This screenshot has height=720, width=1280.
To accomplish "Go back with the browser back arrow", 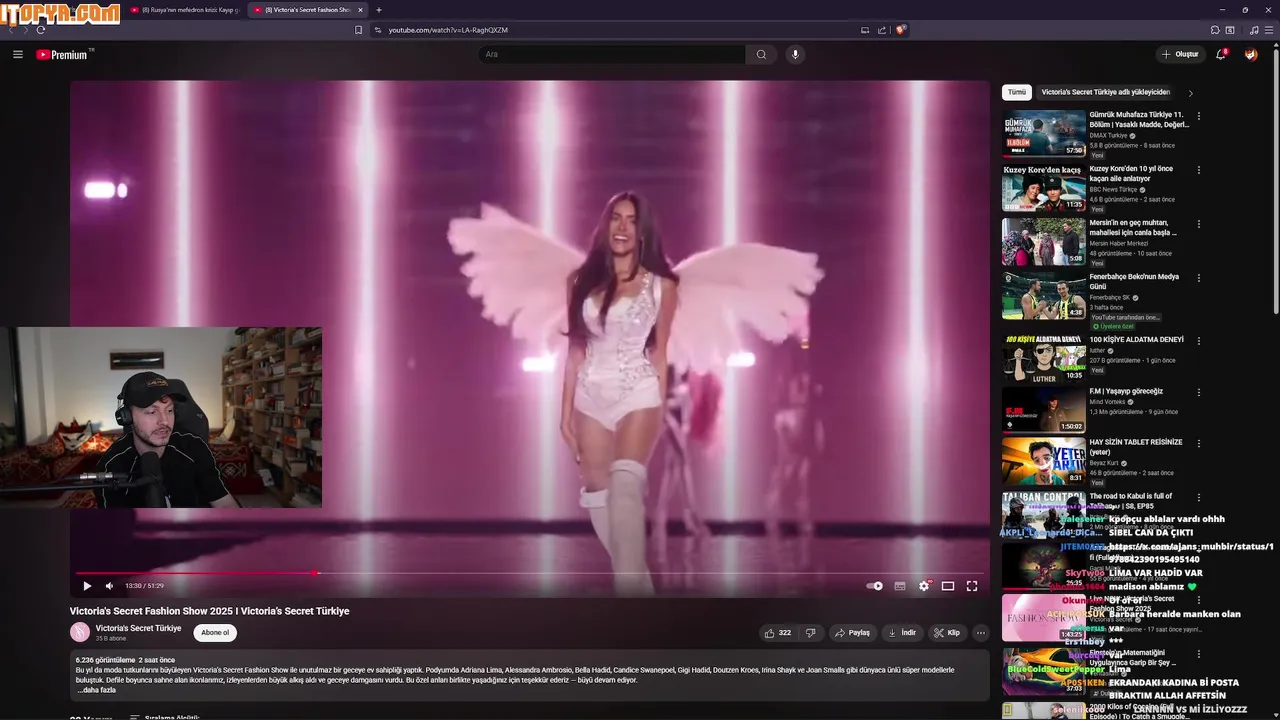I will pos(13,30).
